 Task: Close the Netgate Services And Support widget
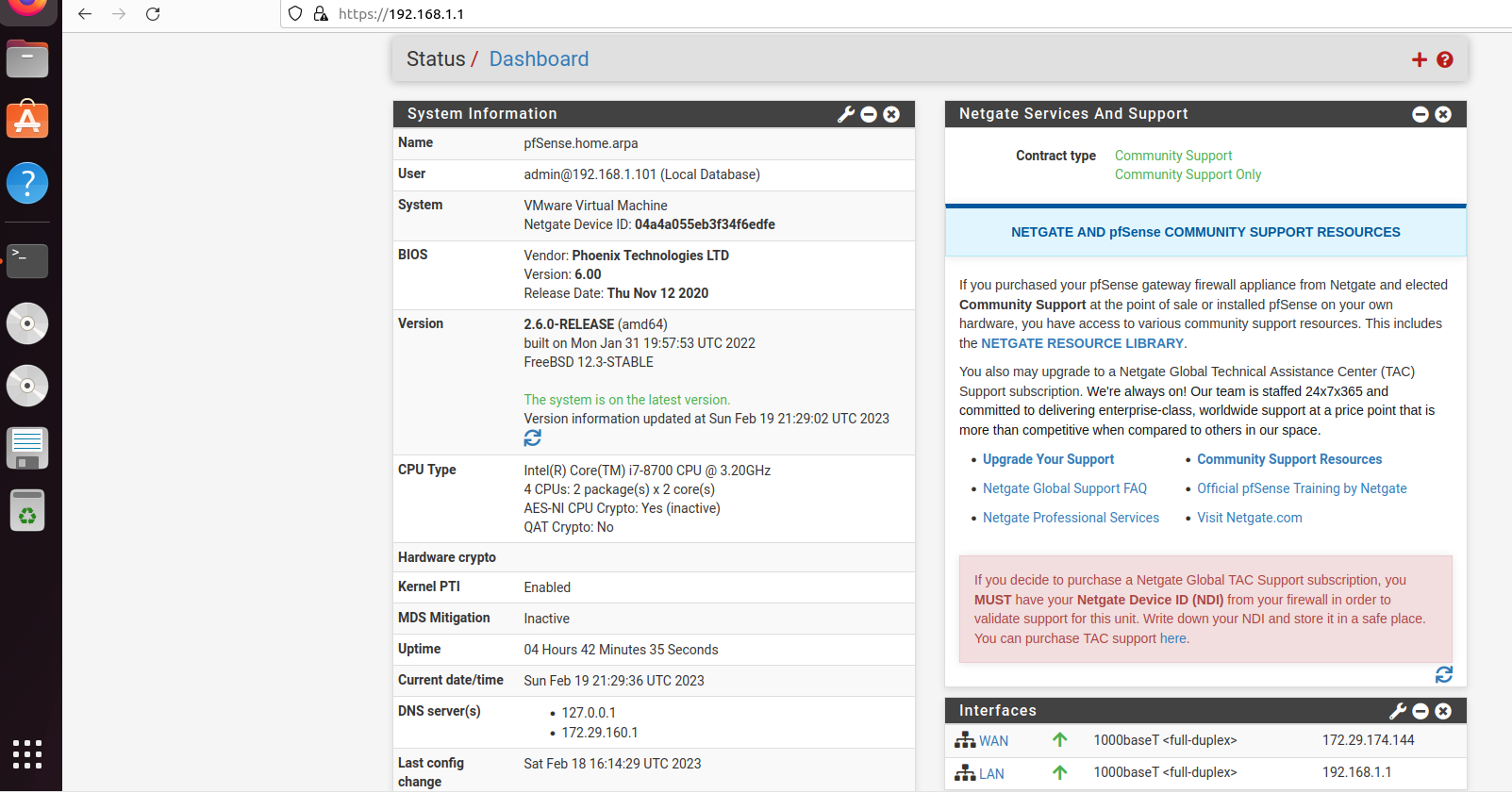[x=1443, y=114]
